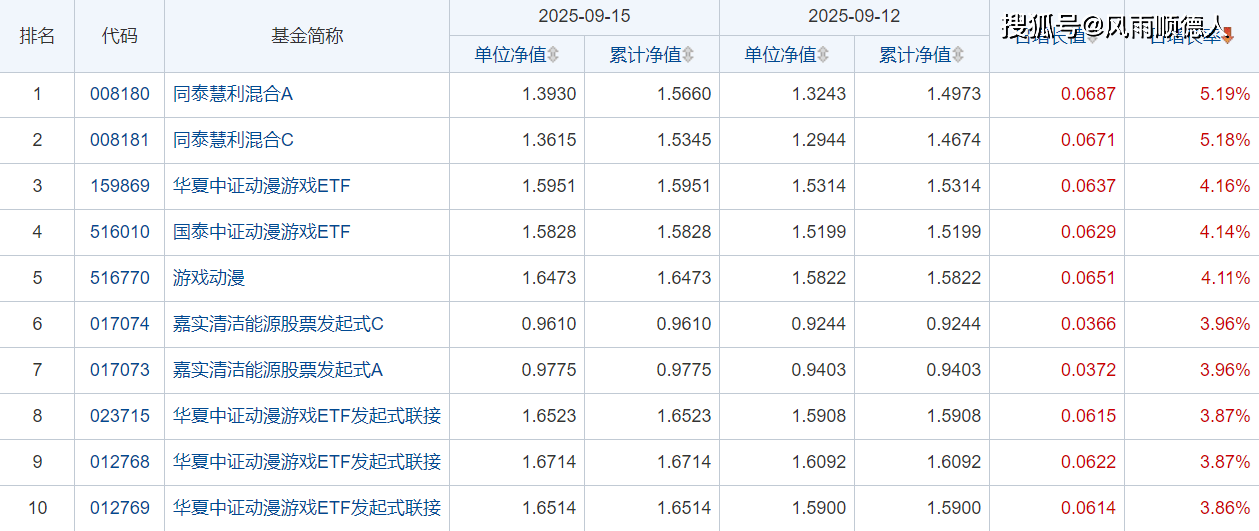Click the 排名 column header
The height and width of the screenshot is (531, 1259).
click(x=37, y=36)
